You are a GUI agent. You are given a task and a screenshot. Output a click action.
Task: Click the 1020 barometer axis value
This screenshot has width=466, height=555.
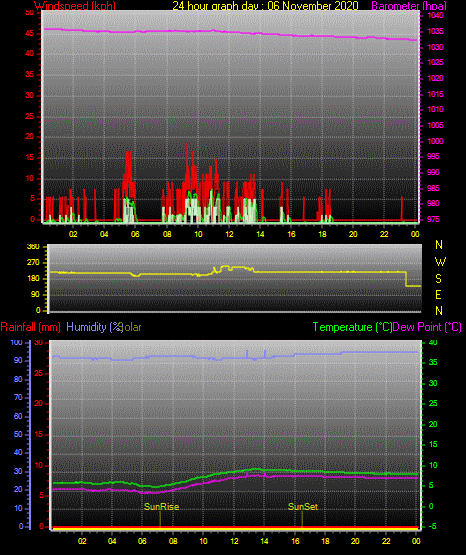(x=435, y=79)
